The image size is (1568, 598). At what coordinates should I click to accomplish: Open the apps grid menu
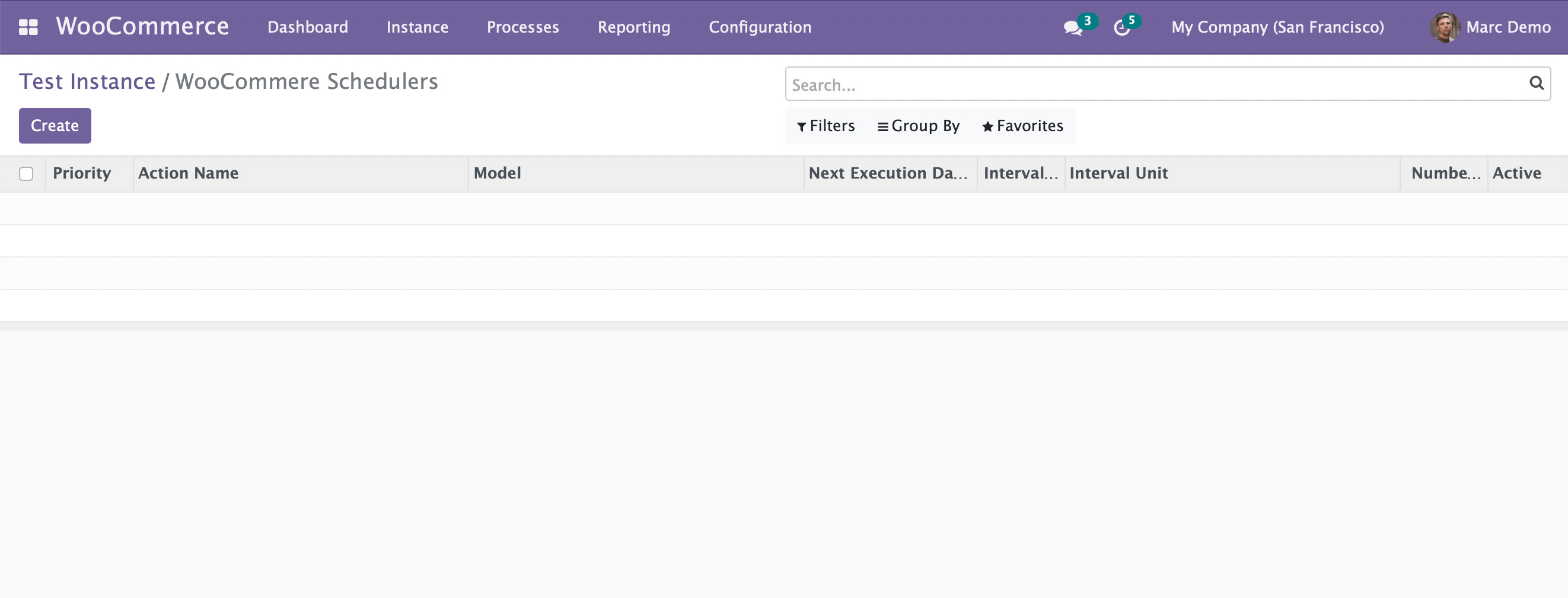click(28, 27)
